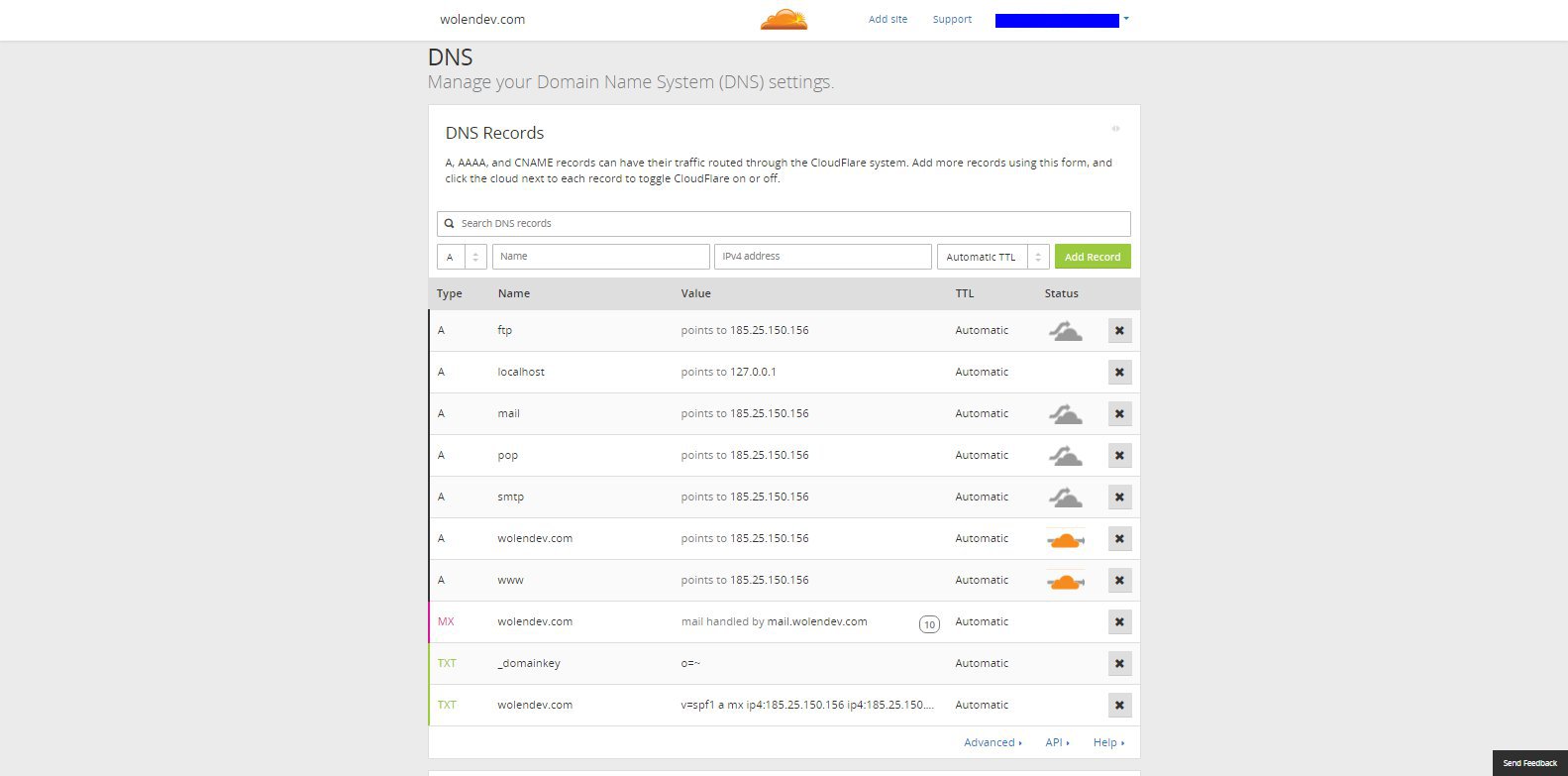
Task: Toggle CloudFlare cloud for smtp record
Action: (x=1065, y=498)
